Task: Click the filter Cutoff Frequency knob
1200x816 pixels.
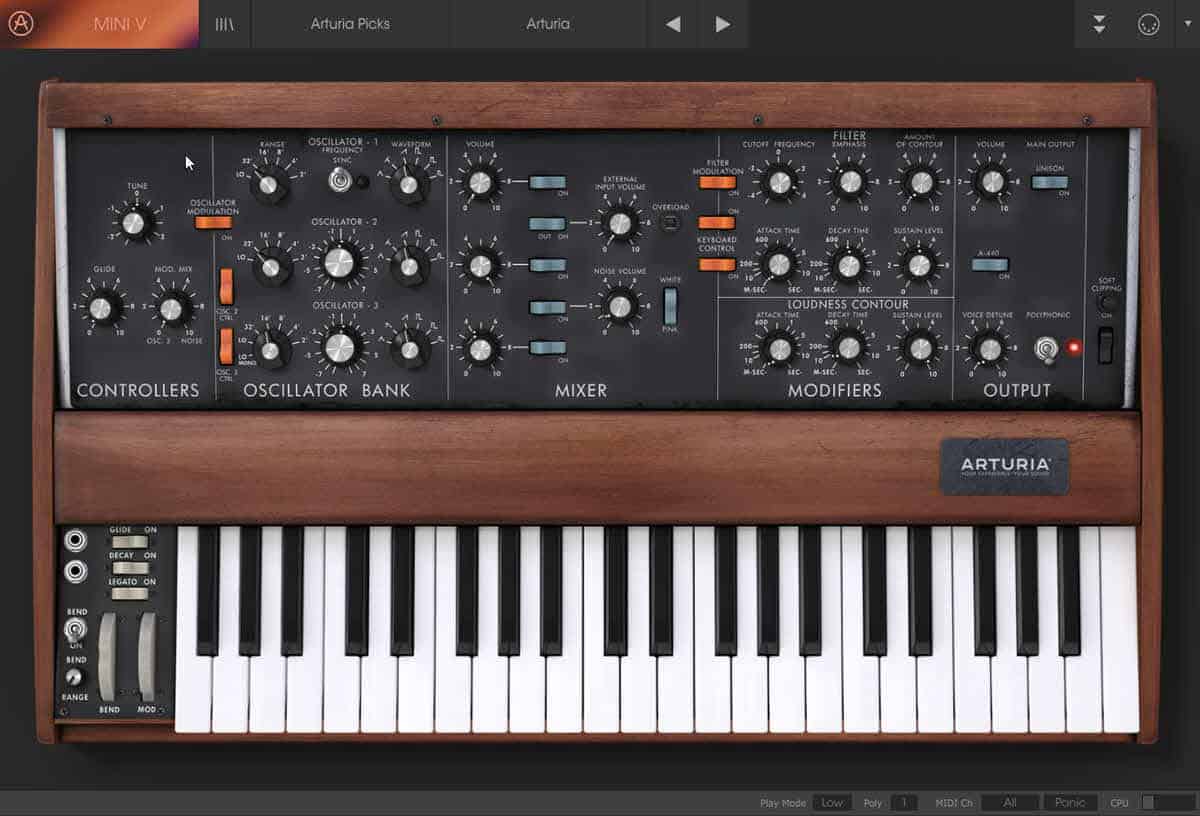Action: (x=778, y=182)
